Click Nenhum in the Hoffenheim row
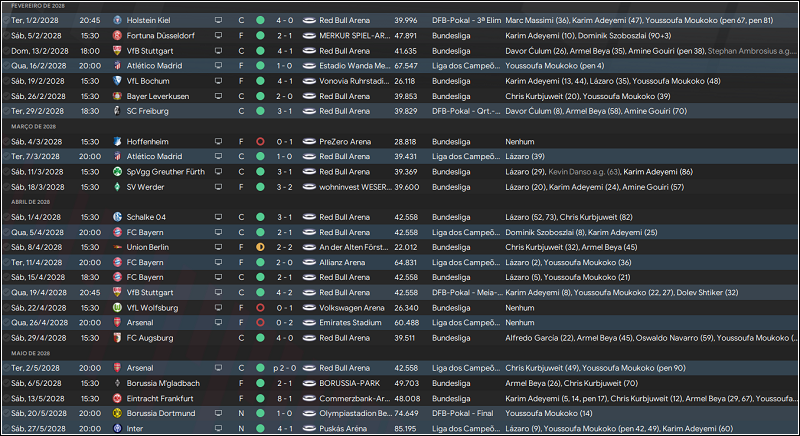The height and width of the screenshot is (436, 800). (x=520, y=142)
